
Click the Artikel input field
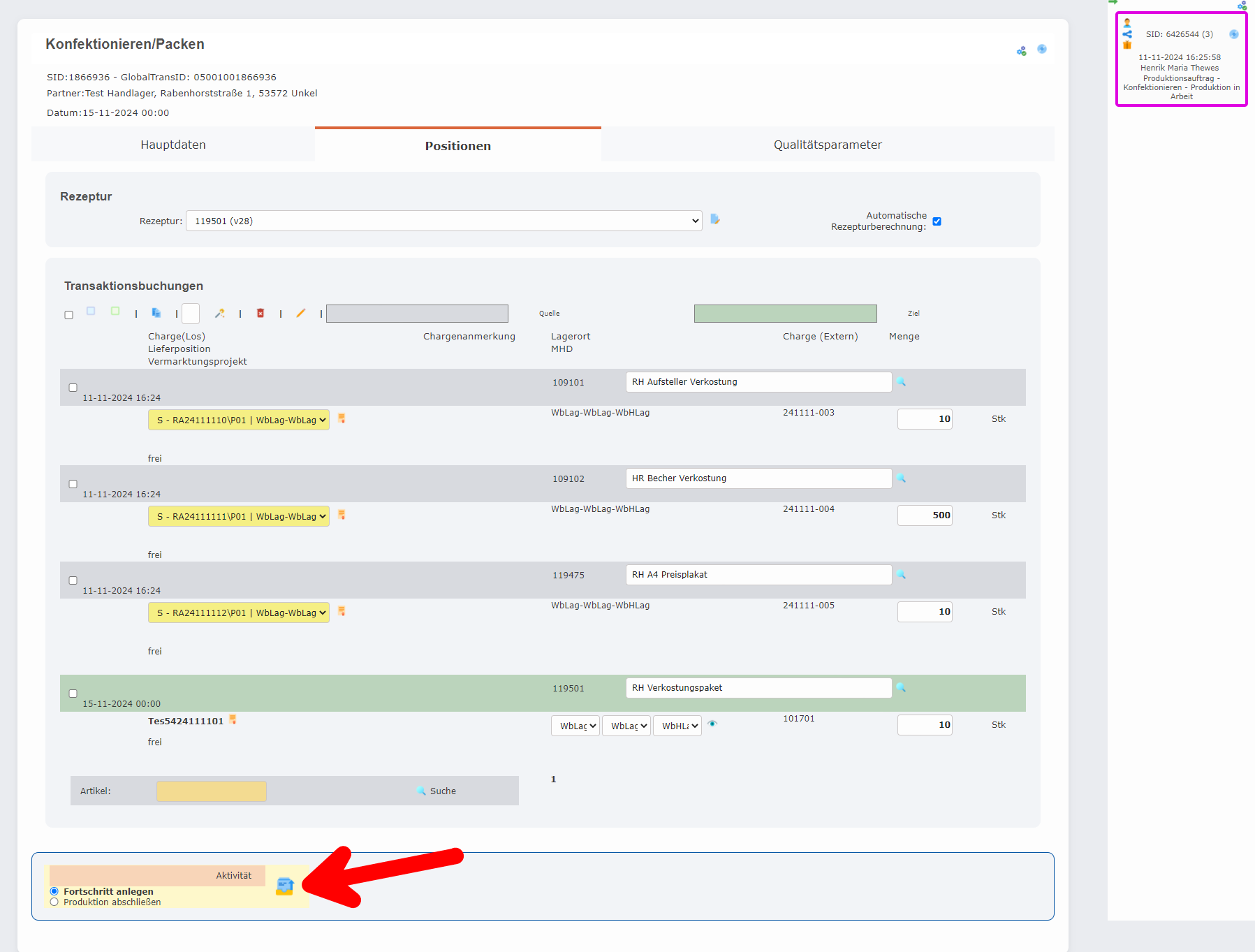point(212,791)
